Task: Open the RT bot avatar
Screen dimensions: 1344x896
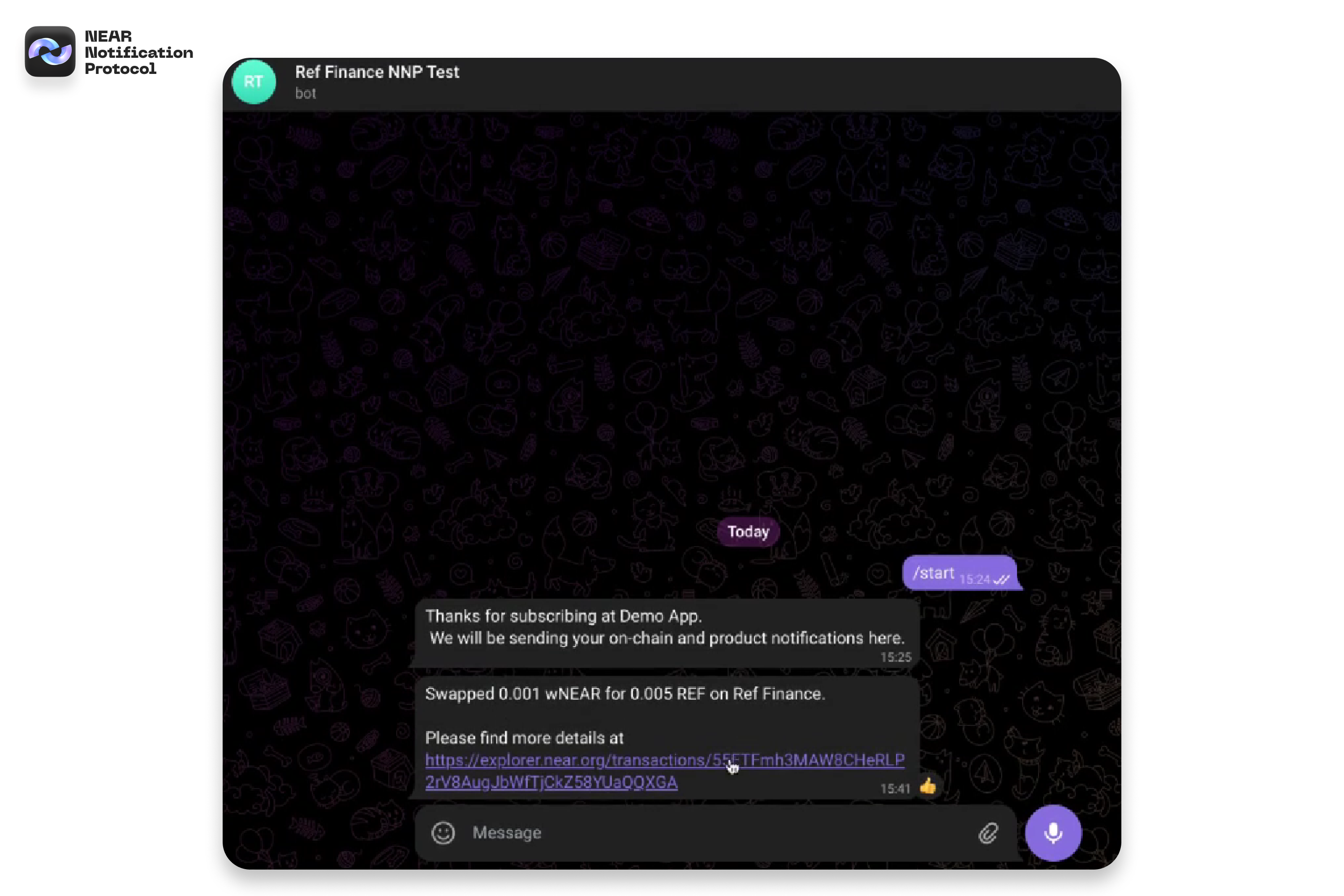Action: tap(254, 82)
